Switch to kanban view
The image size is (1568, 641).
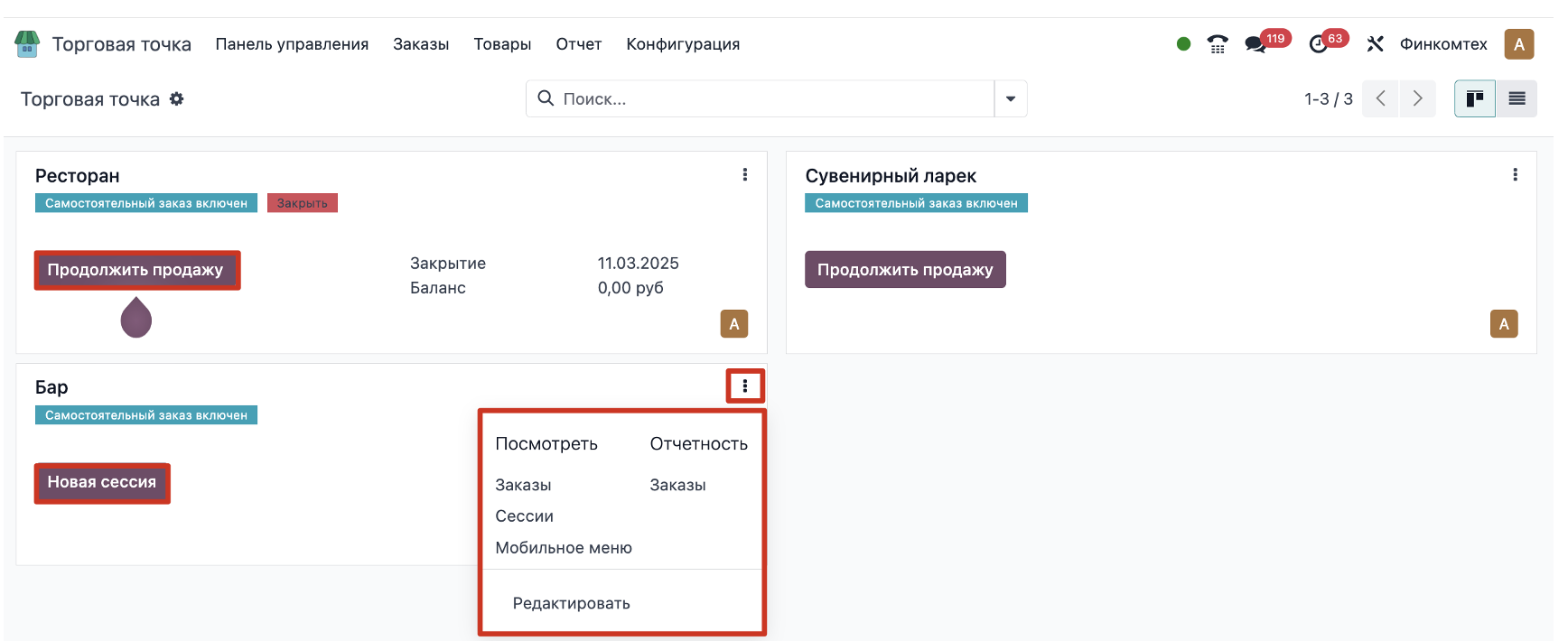tap(1475, 99)
